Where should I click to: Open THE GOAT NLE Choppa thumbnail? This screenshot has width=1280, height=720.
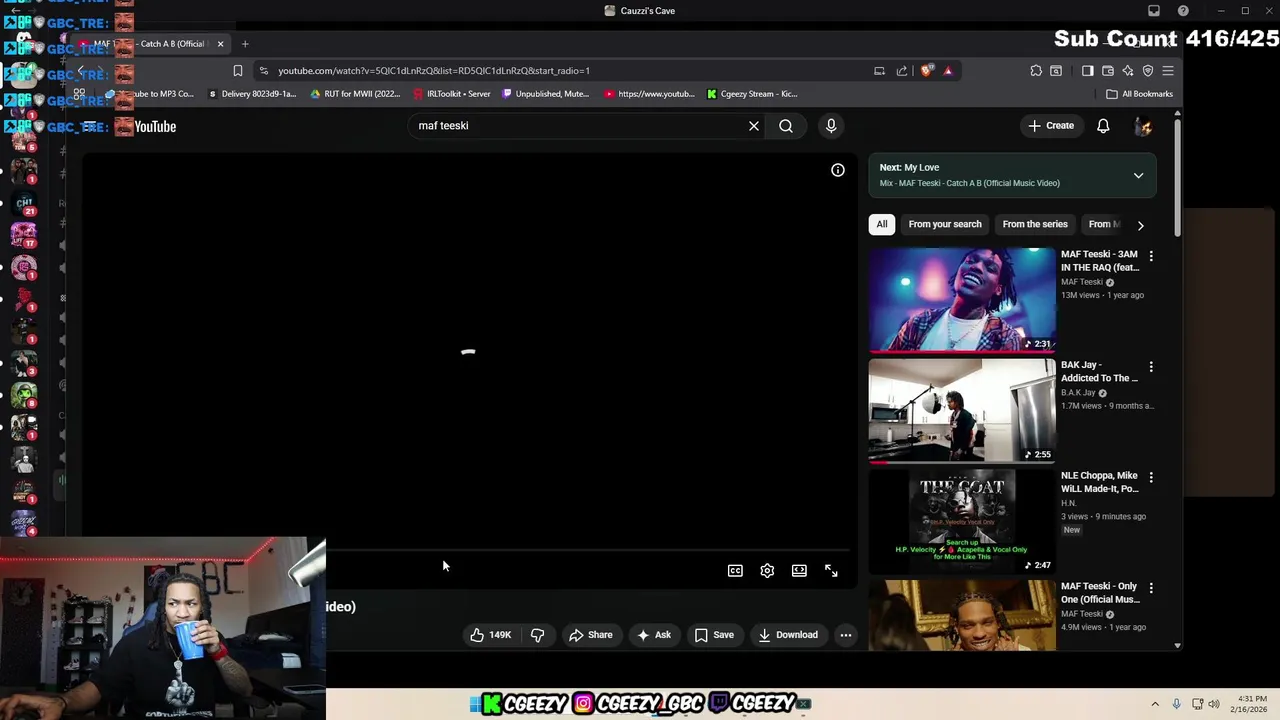pos(962,522)
